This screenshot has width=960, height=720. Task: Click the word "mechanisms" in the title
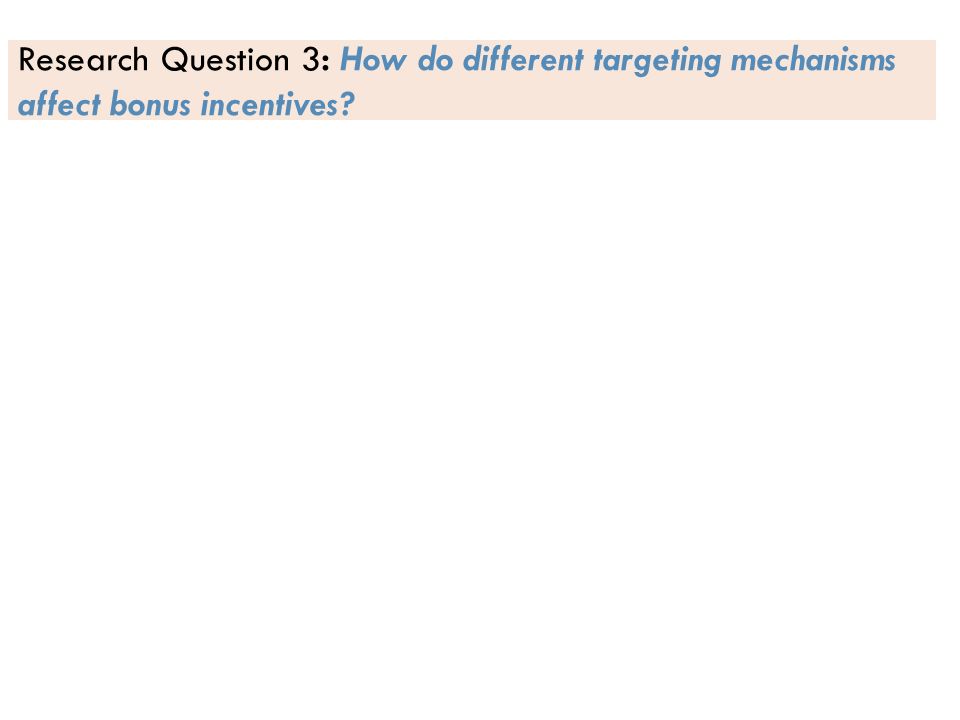click(x=813, y=60)
